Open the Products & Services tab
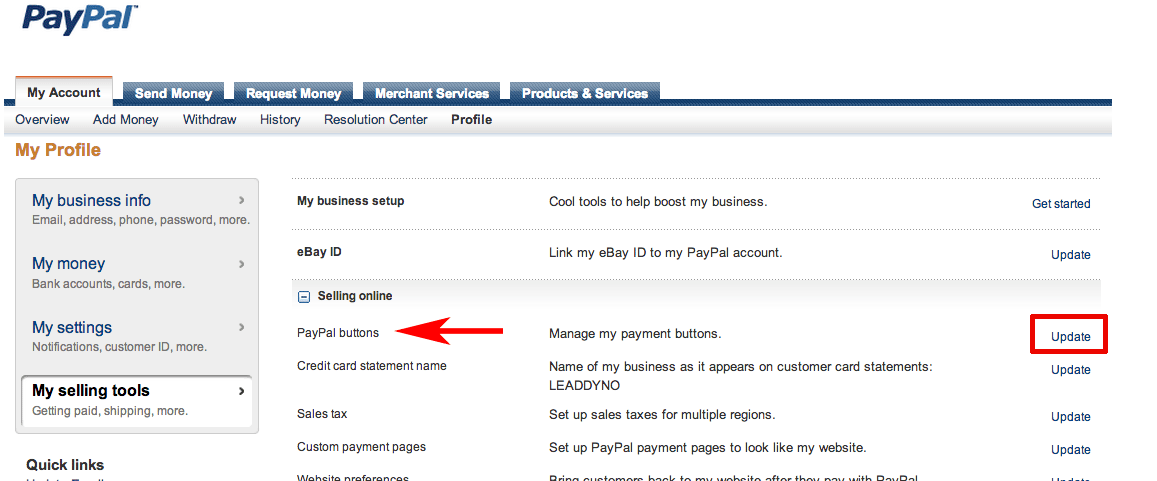Viewport: 1157px width, 481px height. tap(585, 93)
